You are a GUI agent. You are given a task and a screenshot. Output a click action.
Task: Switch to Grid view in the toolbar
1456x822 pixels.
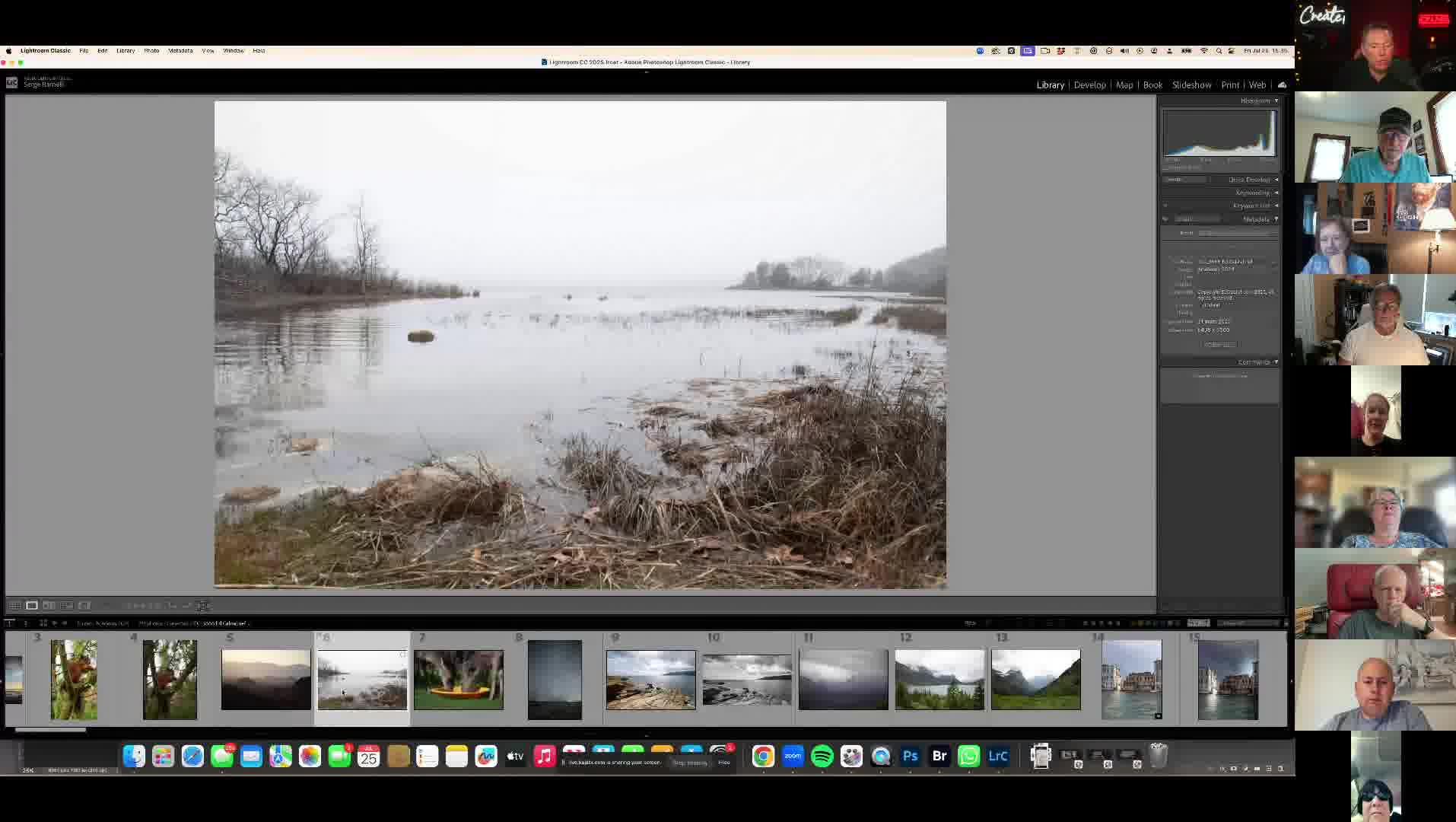[x=14, y=606]
